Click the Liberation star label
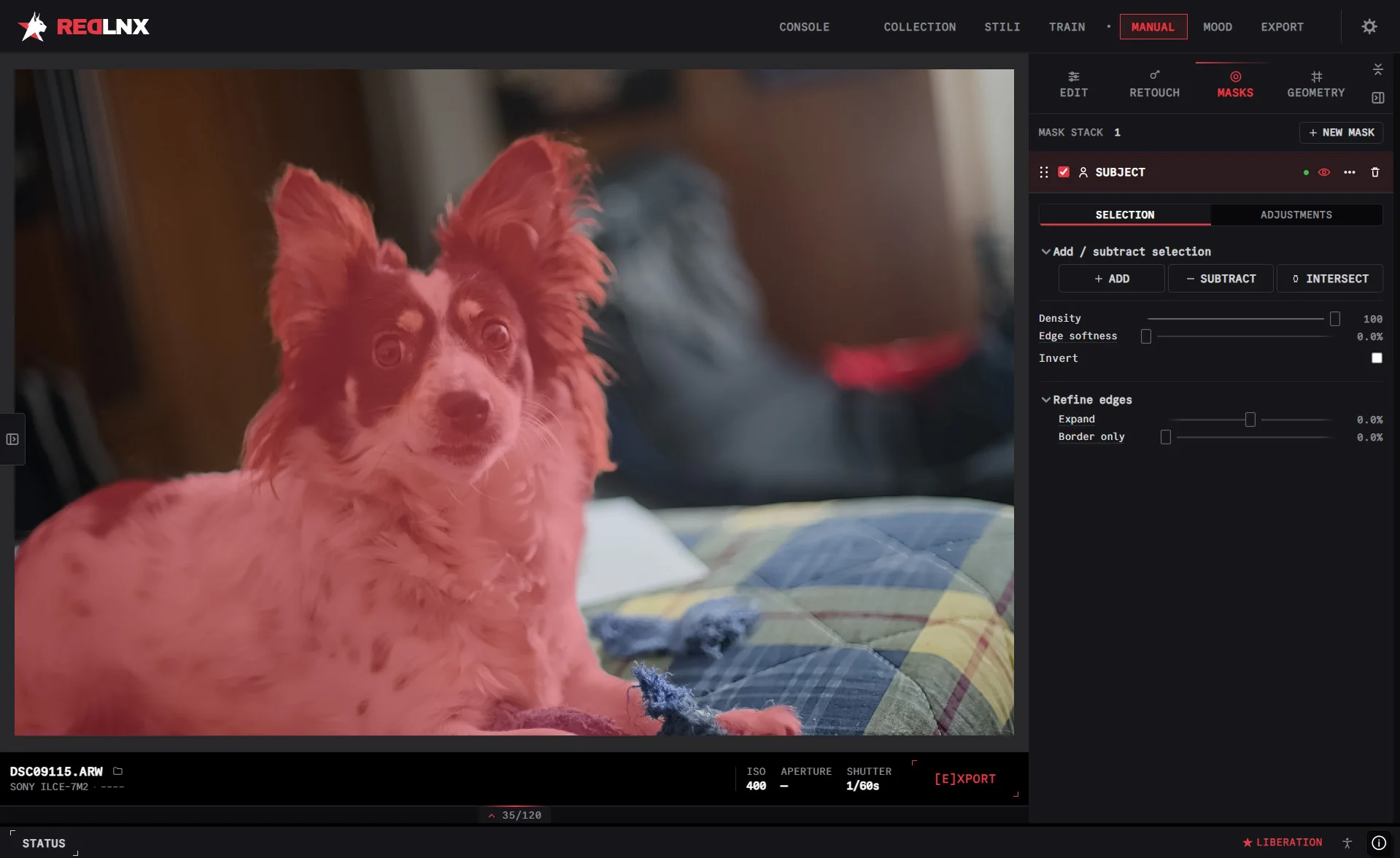The width and height of the screenshot is (1400, 858). (1283, 842)
